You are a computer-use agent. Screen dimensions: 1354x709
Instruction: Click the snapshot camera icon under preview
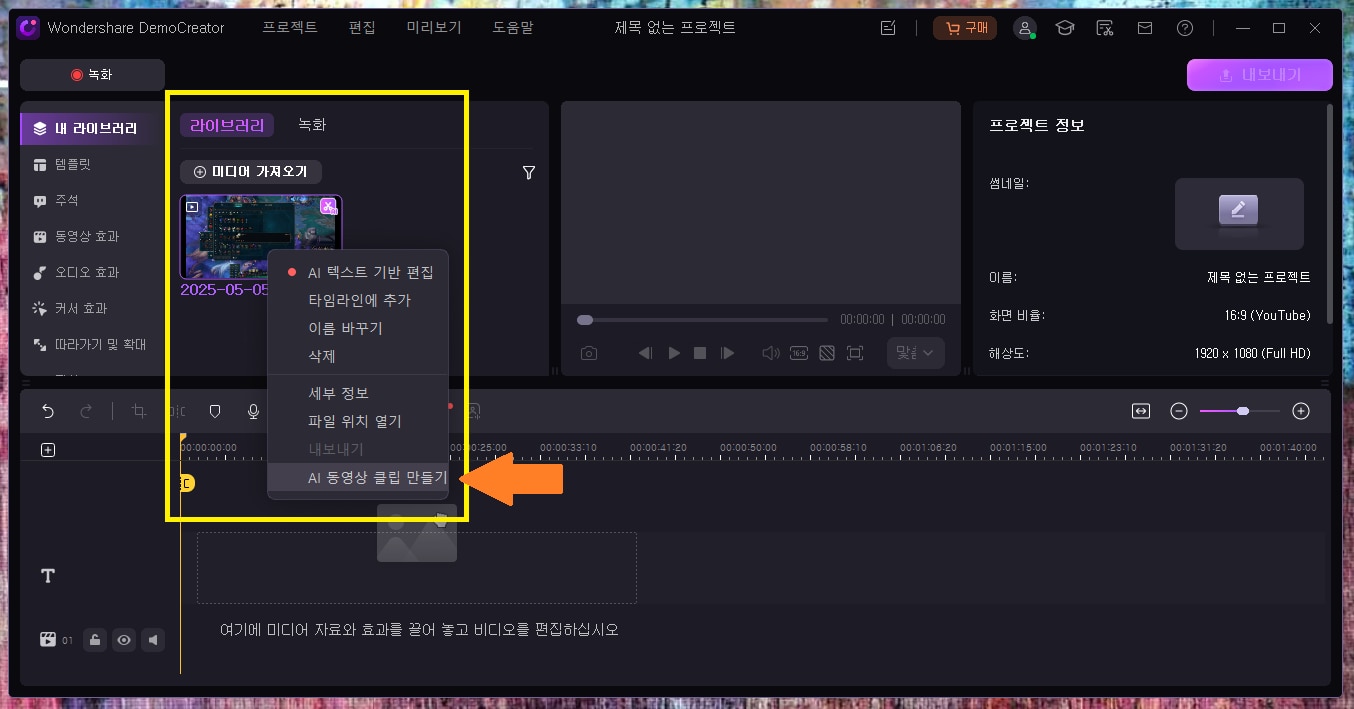coord(589,353)
